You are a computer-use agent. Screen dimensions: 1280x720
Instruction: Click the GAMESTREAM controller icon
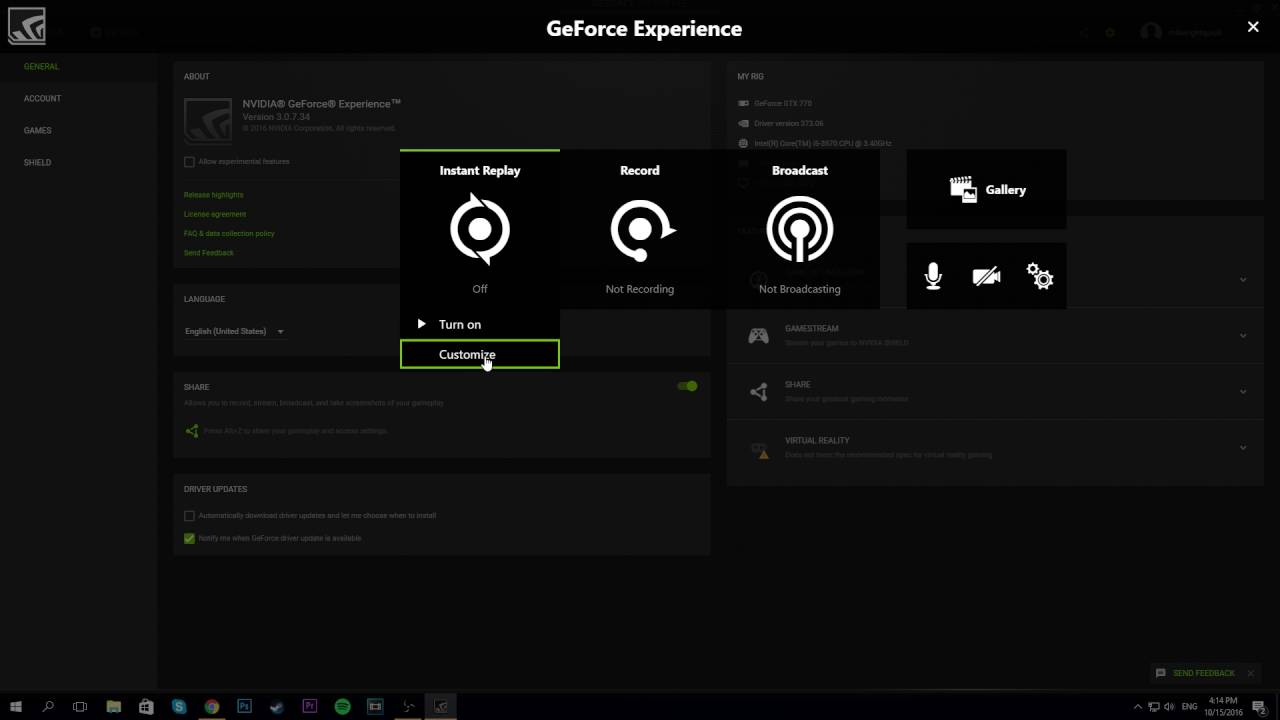pyautogui.click(x=759, y=336)
